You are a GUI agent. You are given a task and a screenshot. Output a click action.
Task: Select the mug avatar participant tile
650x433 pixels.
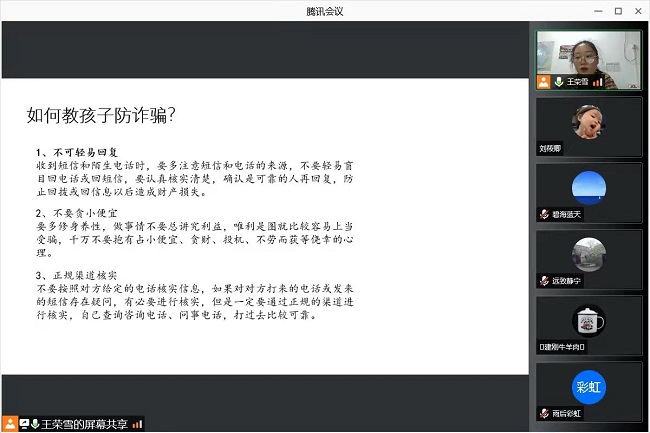[589, 325]
